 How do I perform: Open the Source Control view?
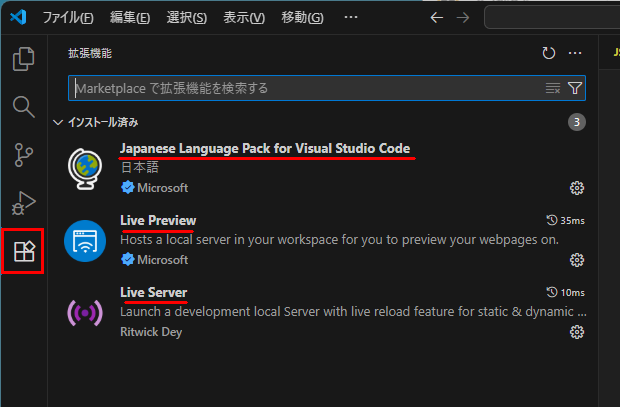(x=23, y=155)
